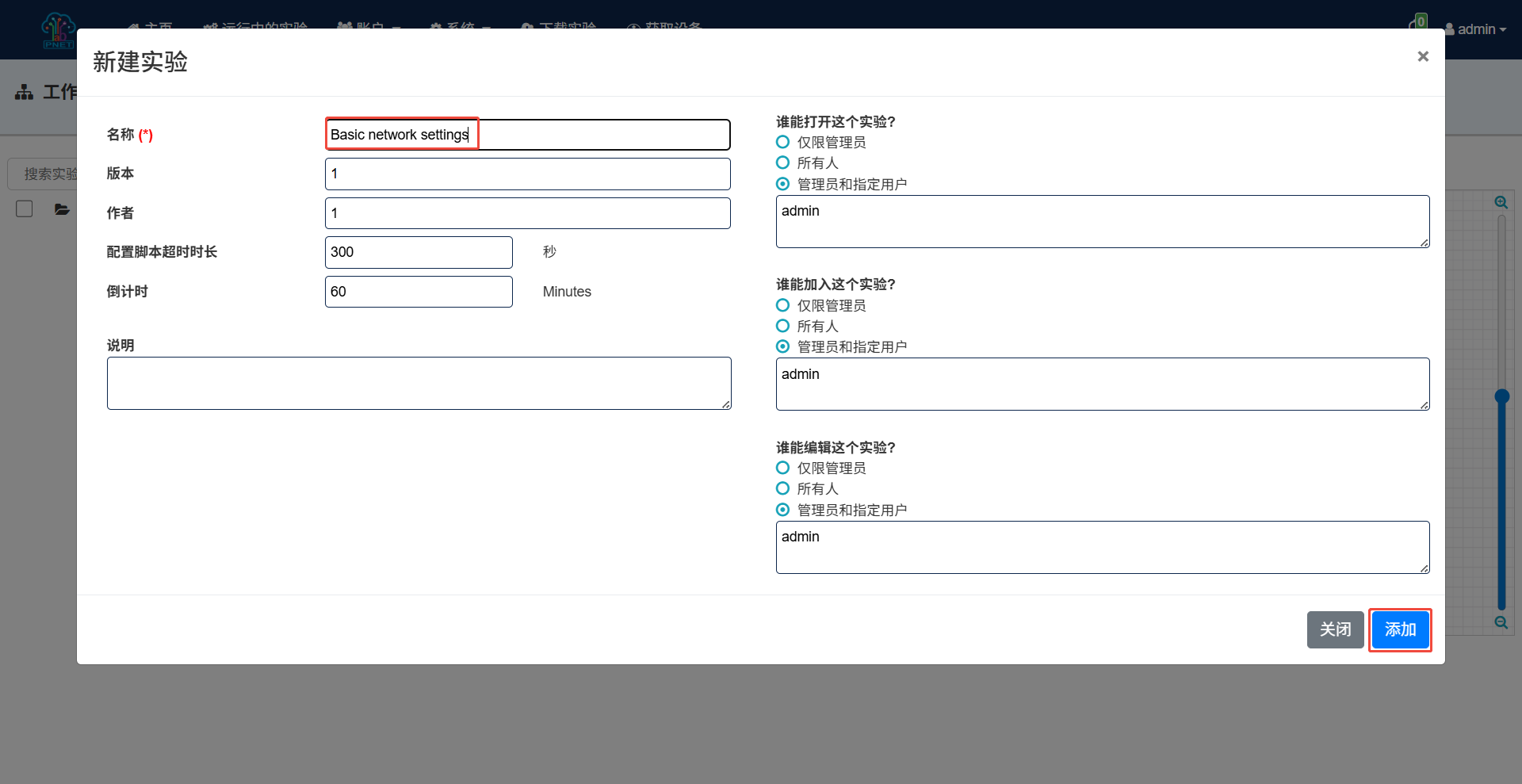Screen dimensions: 1522x784
Task: Toggle the select-all checkbox in file list
Action: [x=25, y=208]
